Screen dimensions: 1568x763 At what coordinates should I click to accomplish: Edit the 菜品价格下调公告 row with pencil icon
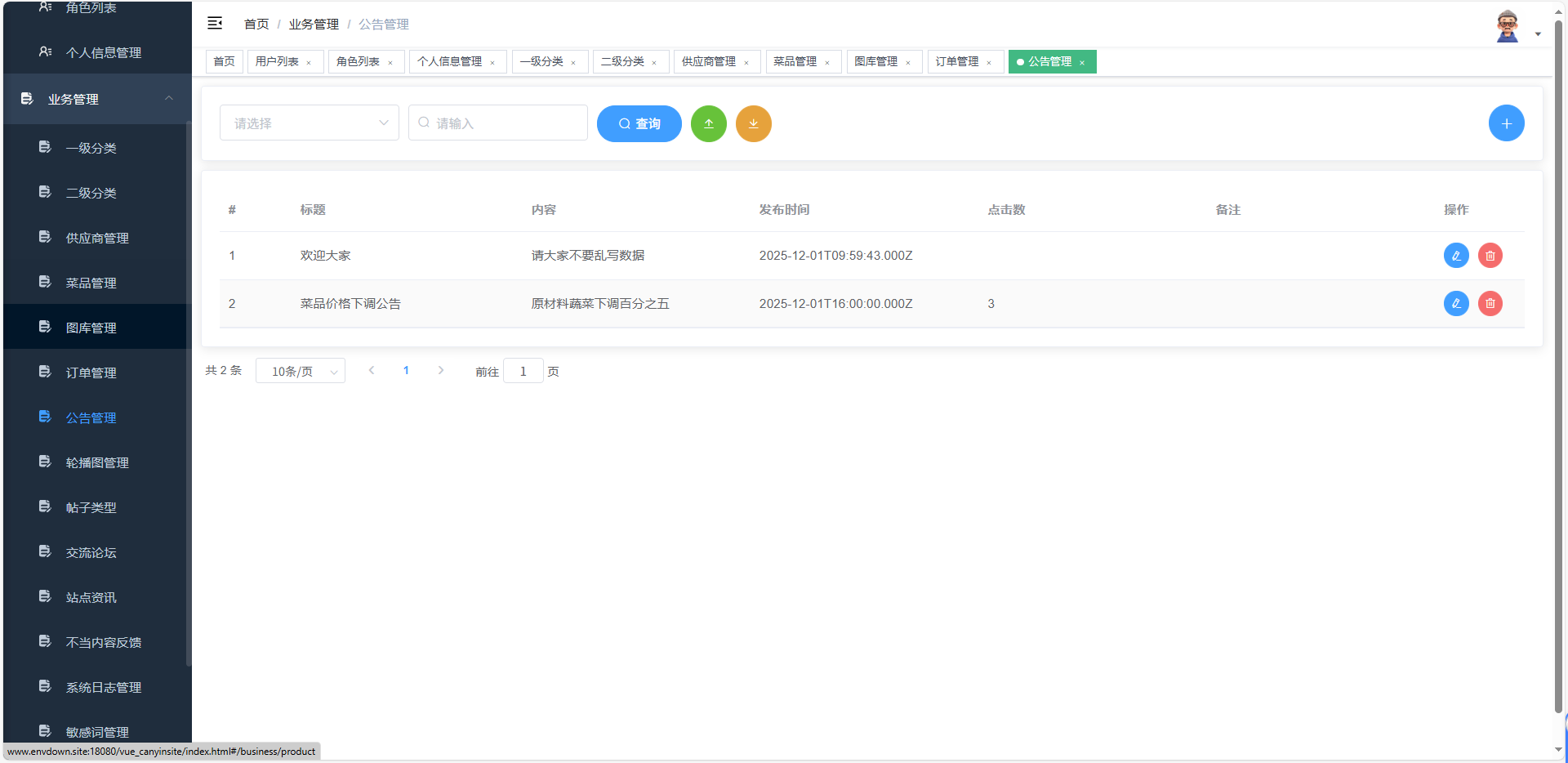1456,303
